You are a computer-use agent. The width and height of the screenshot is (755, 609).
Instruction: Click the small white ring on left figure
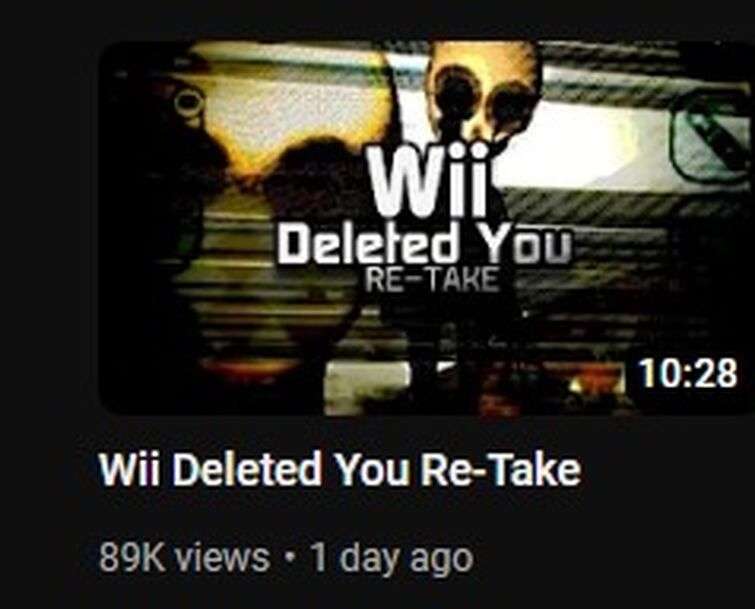coord(188,103)
